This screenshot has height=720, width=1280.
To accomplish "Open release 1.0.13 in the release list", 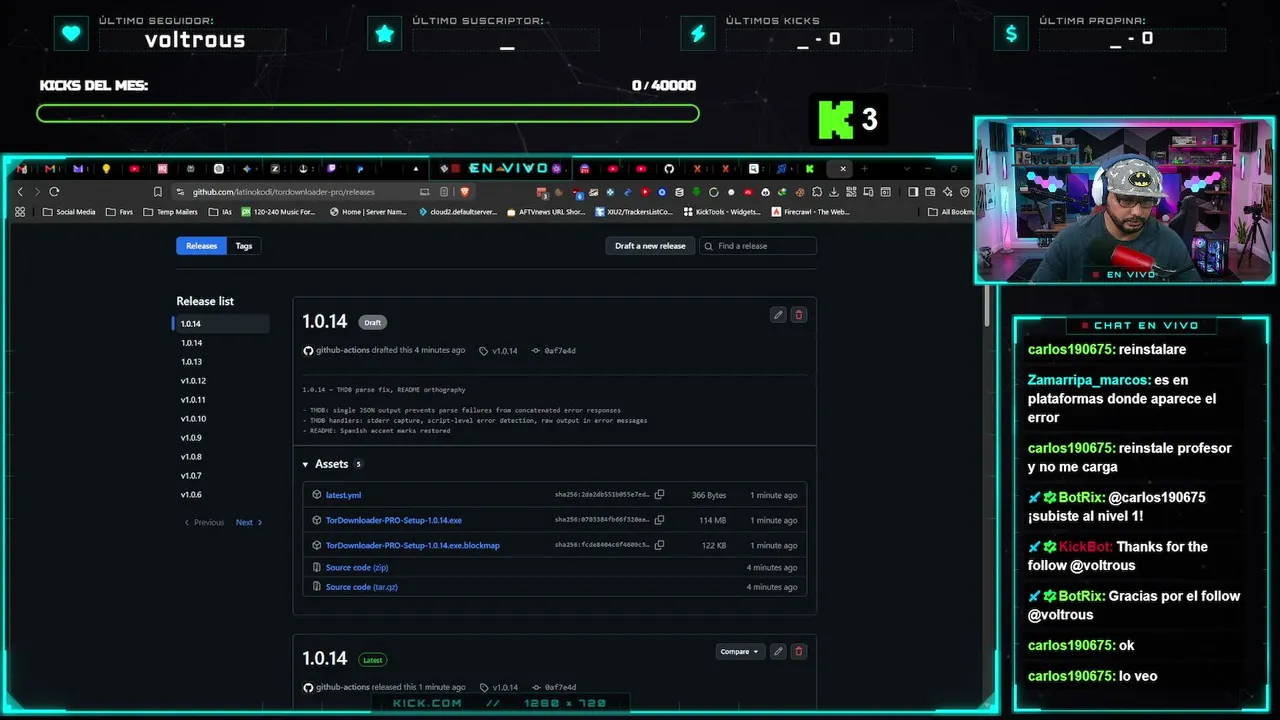I will point(191,362).
